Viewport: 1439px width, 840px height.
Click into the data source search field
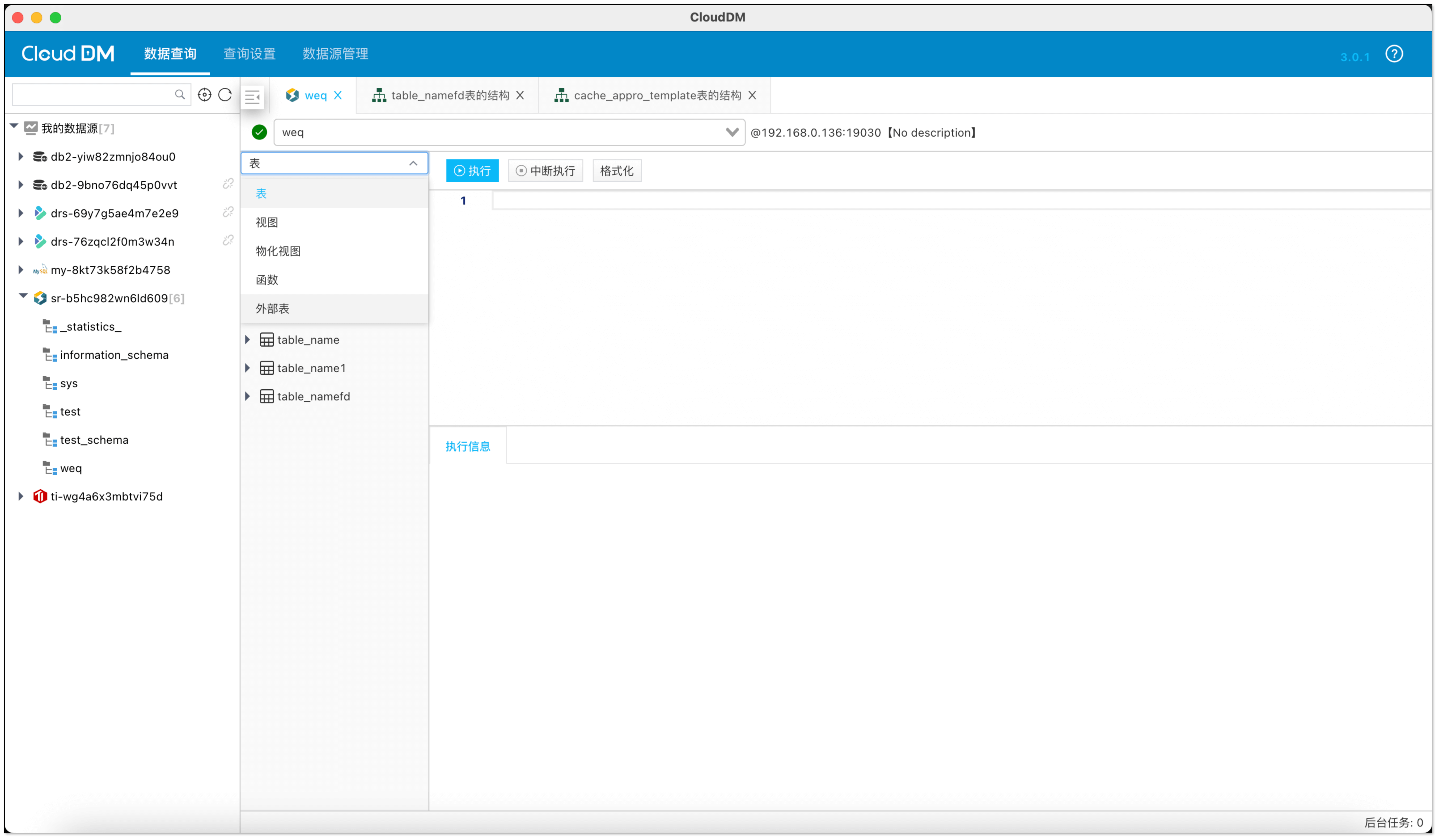pos(91,95)
